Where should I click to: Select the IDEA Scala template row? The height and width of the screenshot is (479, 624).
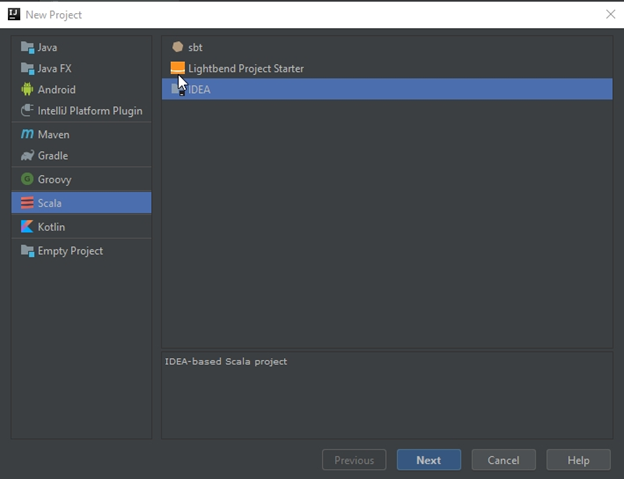pos(387,89)
